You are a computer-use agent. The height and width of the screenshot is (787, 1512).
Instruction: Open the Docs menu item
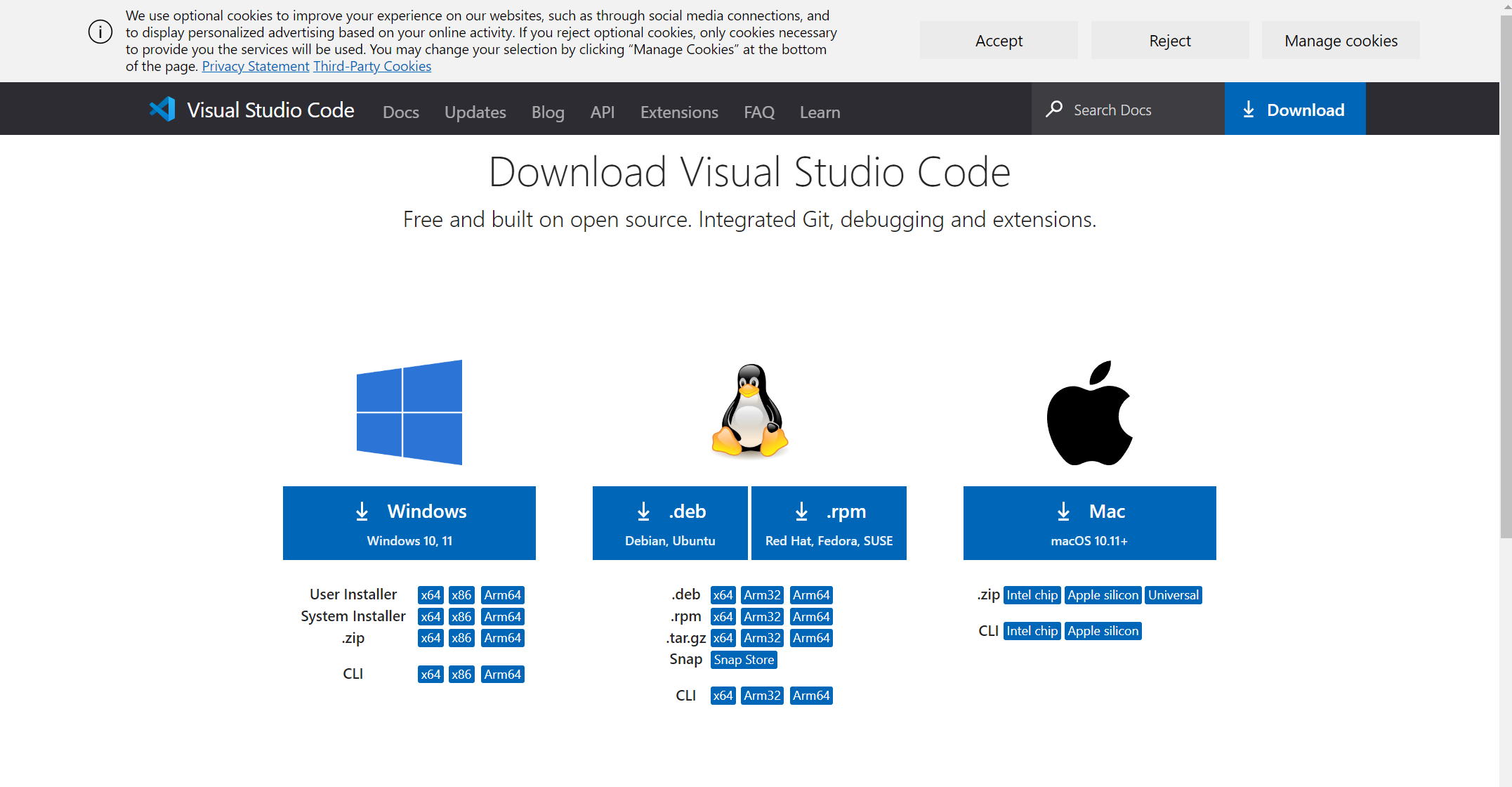point(400,112)
